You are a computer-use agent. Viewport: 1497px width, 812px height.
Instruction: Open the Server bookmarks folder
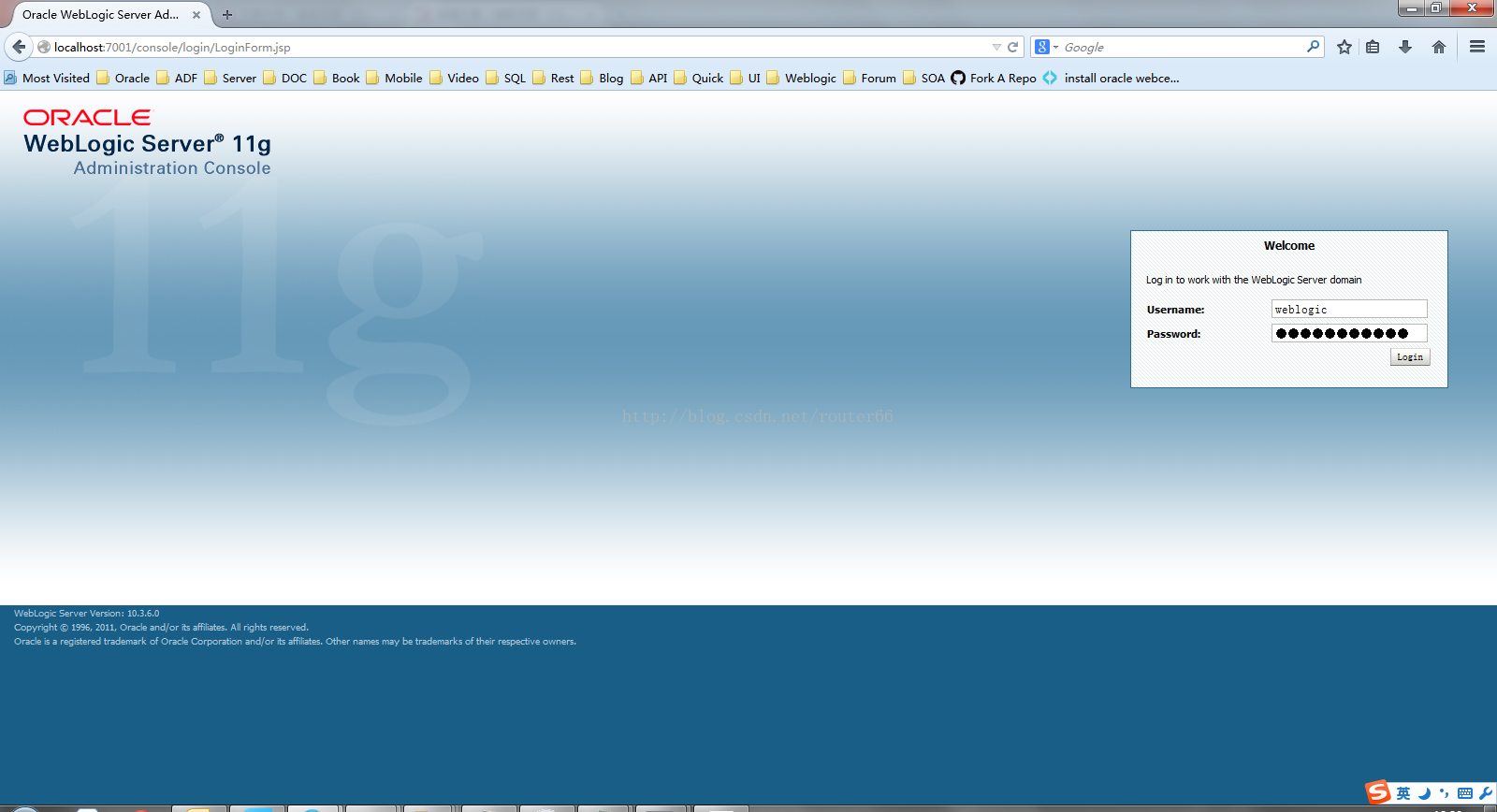click(x=230, y=78)
